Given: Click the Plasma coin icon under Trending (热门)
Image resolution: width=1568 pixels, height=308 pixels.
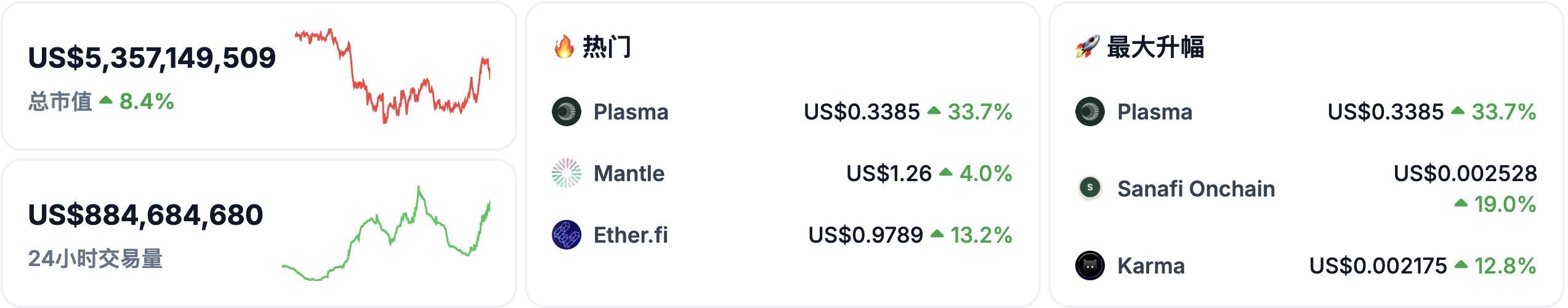Looking at the screenshot, I should 566,111.
